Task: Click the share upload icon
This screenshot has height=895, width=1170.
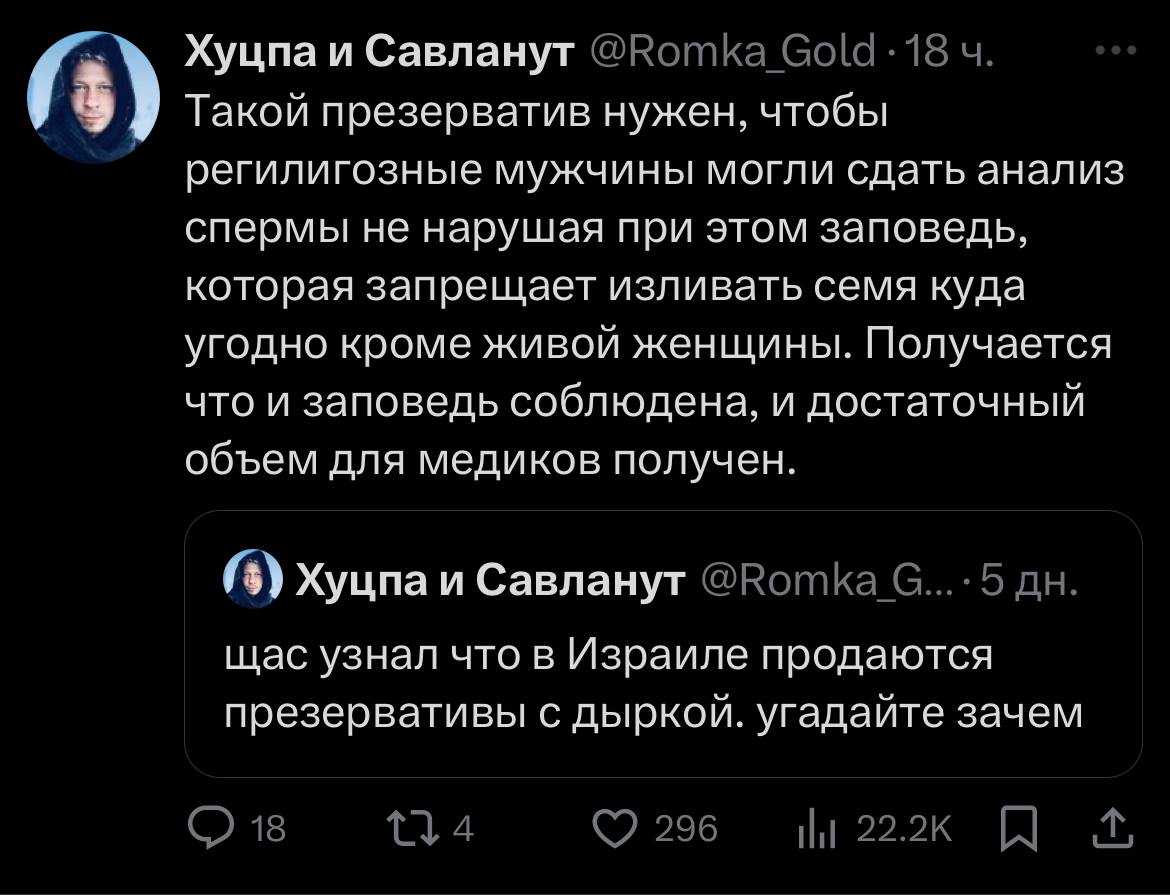Action: coord(1115,829)
